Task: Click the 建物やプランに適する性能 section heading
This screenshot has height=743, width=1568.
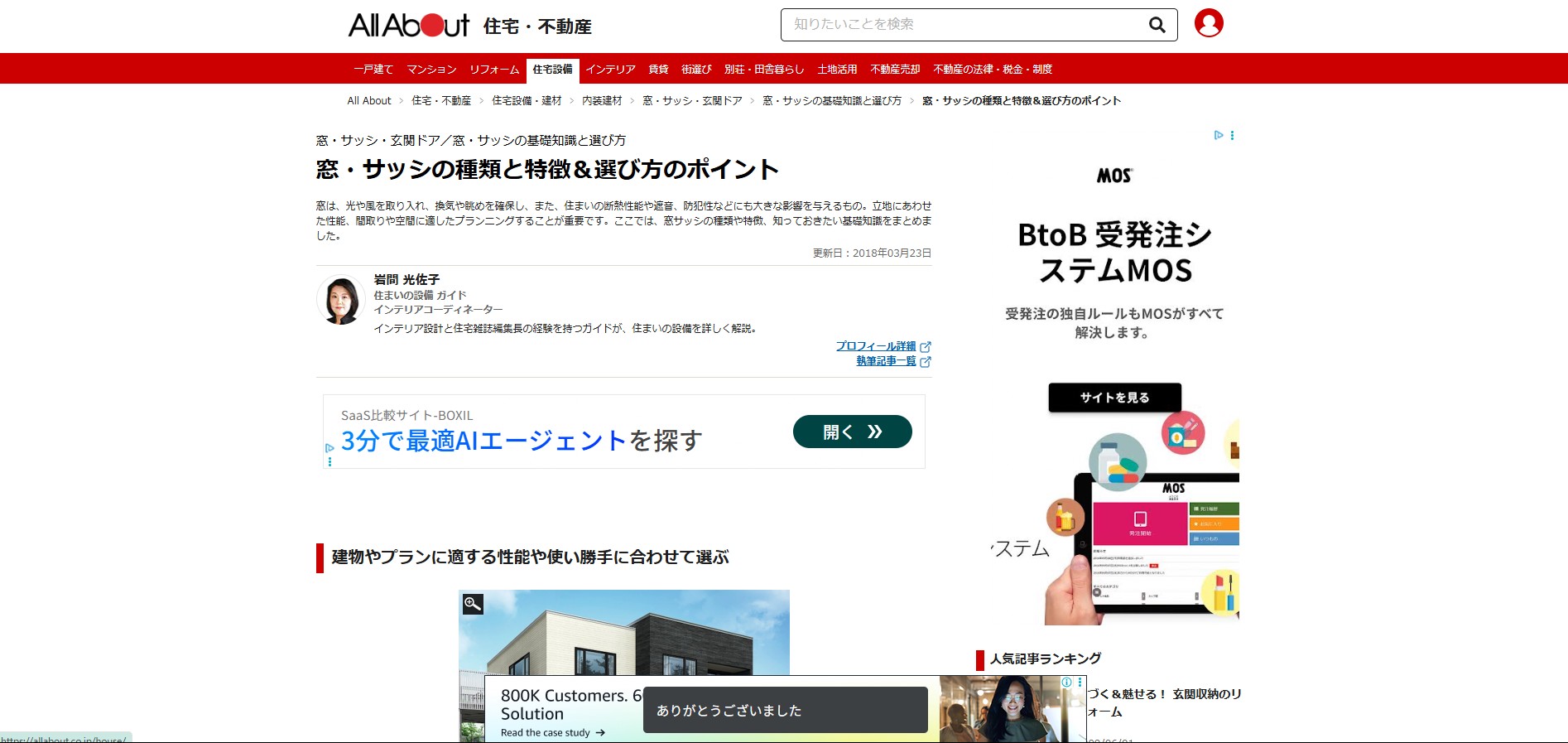Action: [530, 557]
